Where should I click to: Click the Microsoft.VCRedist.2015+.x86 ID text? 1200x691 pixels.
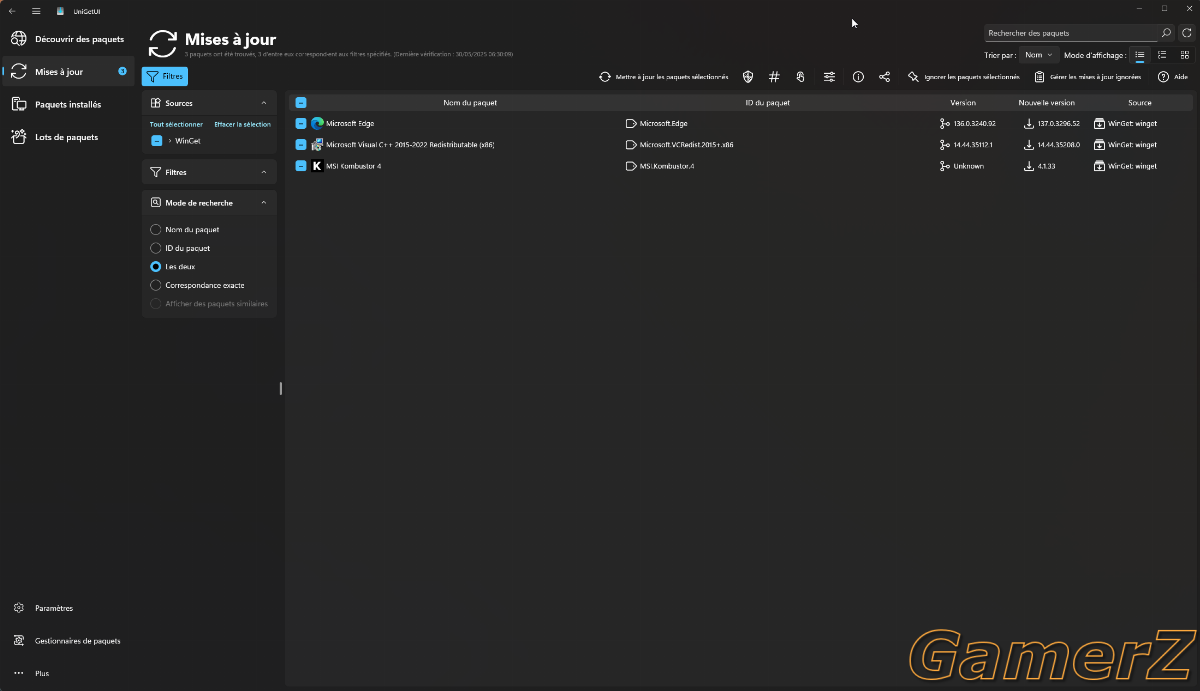pyautogui.click(x=686, y=145)
